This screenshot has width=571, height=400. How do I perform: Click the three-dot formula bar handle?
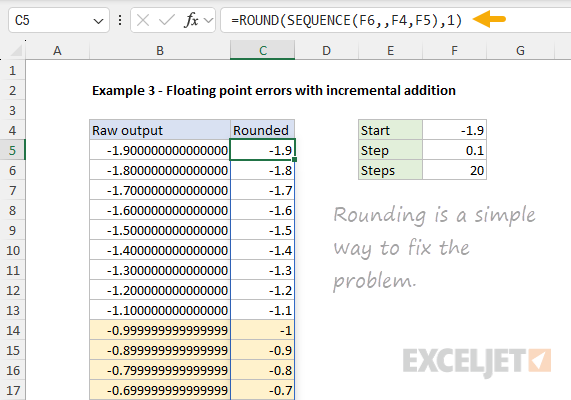(x=120, y=20)
